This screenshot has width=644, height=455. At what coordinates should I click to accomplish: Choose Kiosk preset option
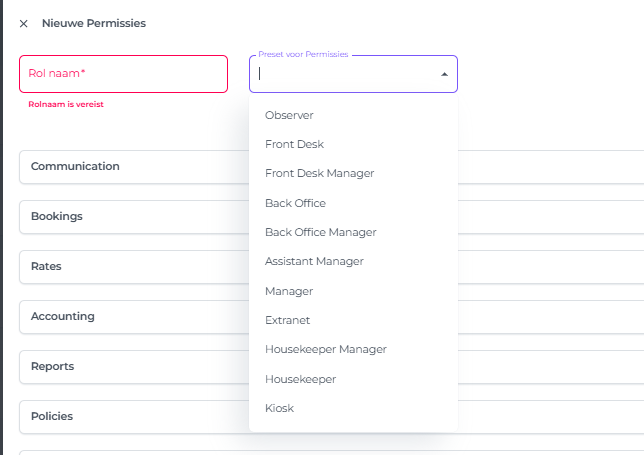coord(279,408)
